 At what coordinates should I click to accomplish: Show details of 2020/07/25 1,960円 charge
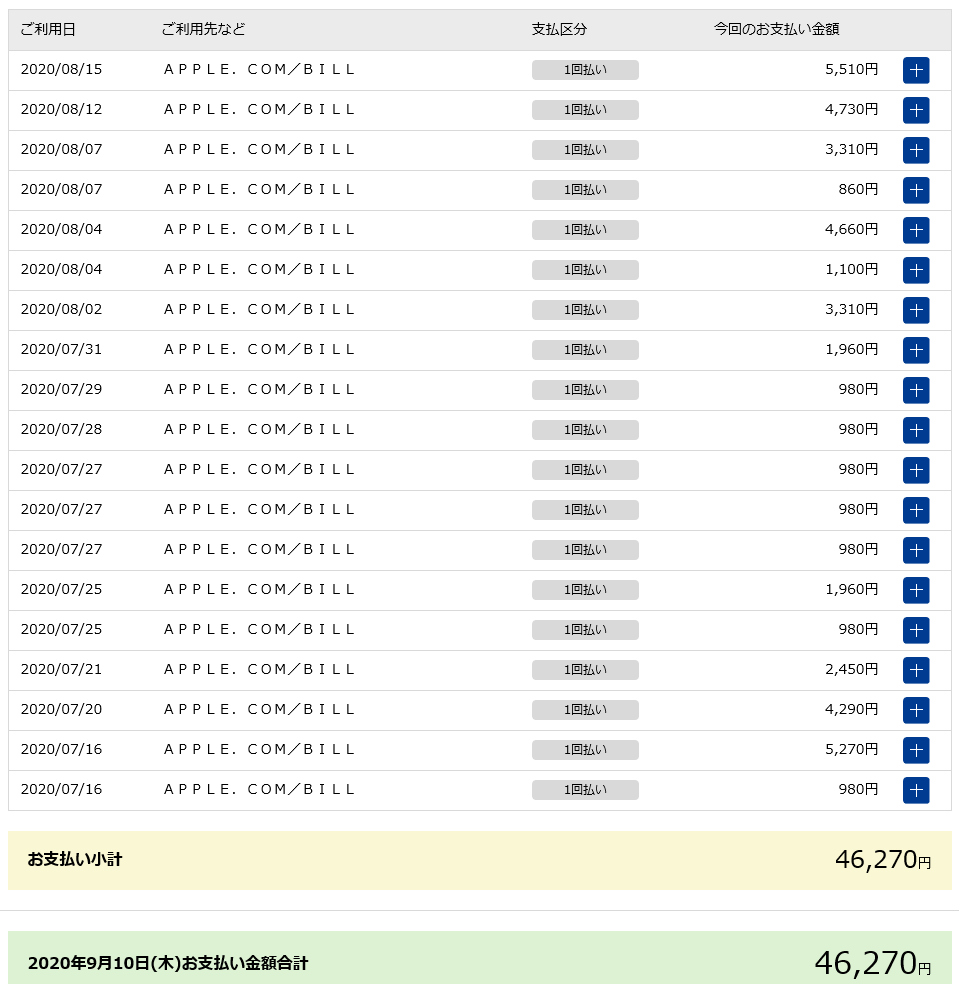(916, 590)
